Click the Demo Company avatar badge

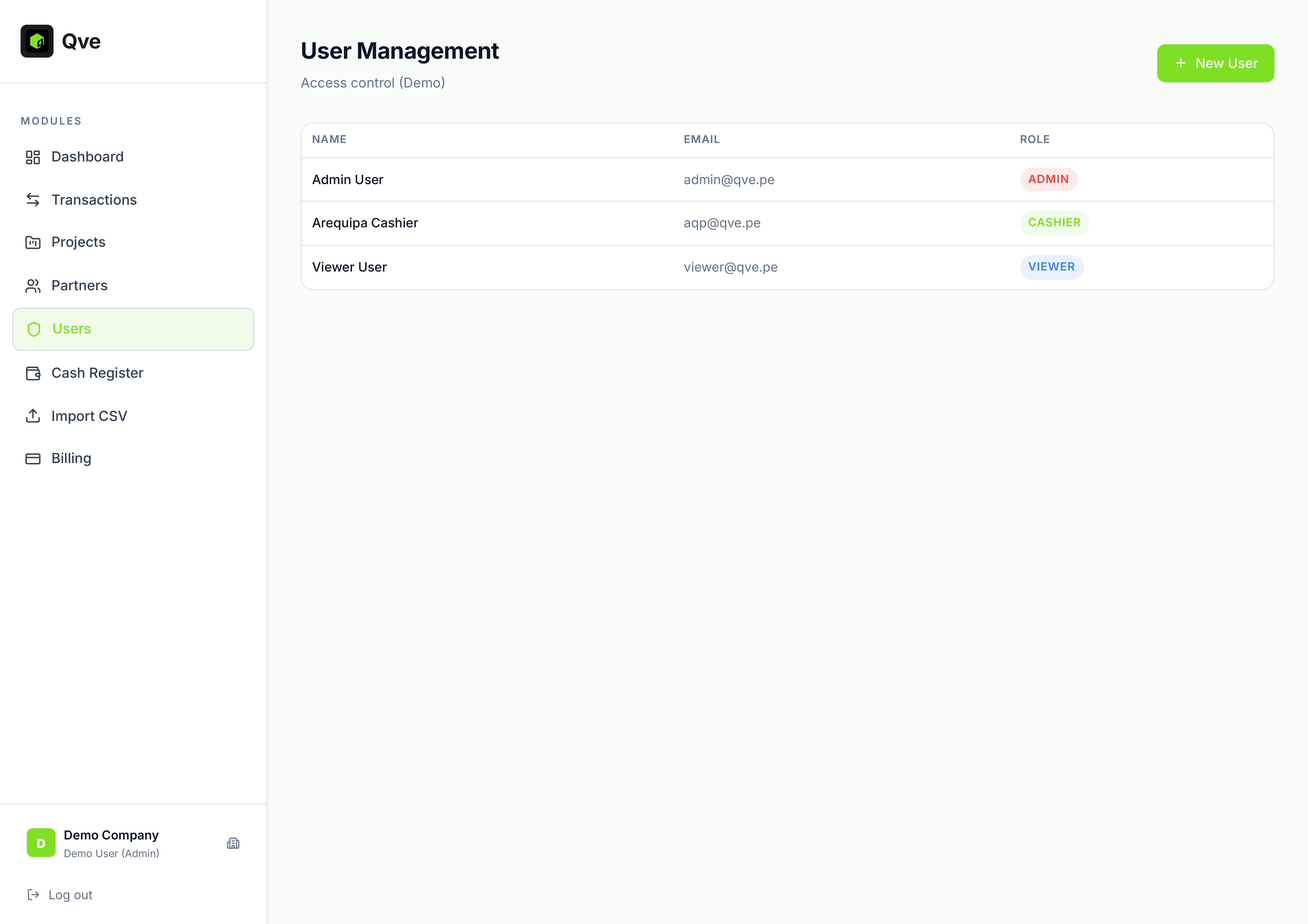pyautogui.click(x=41, y=843)
